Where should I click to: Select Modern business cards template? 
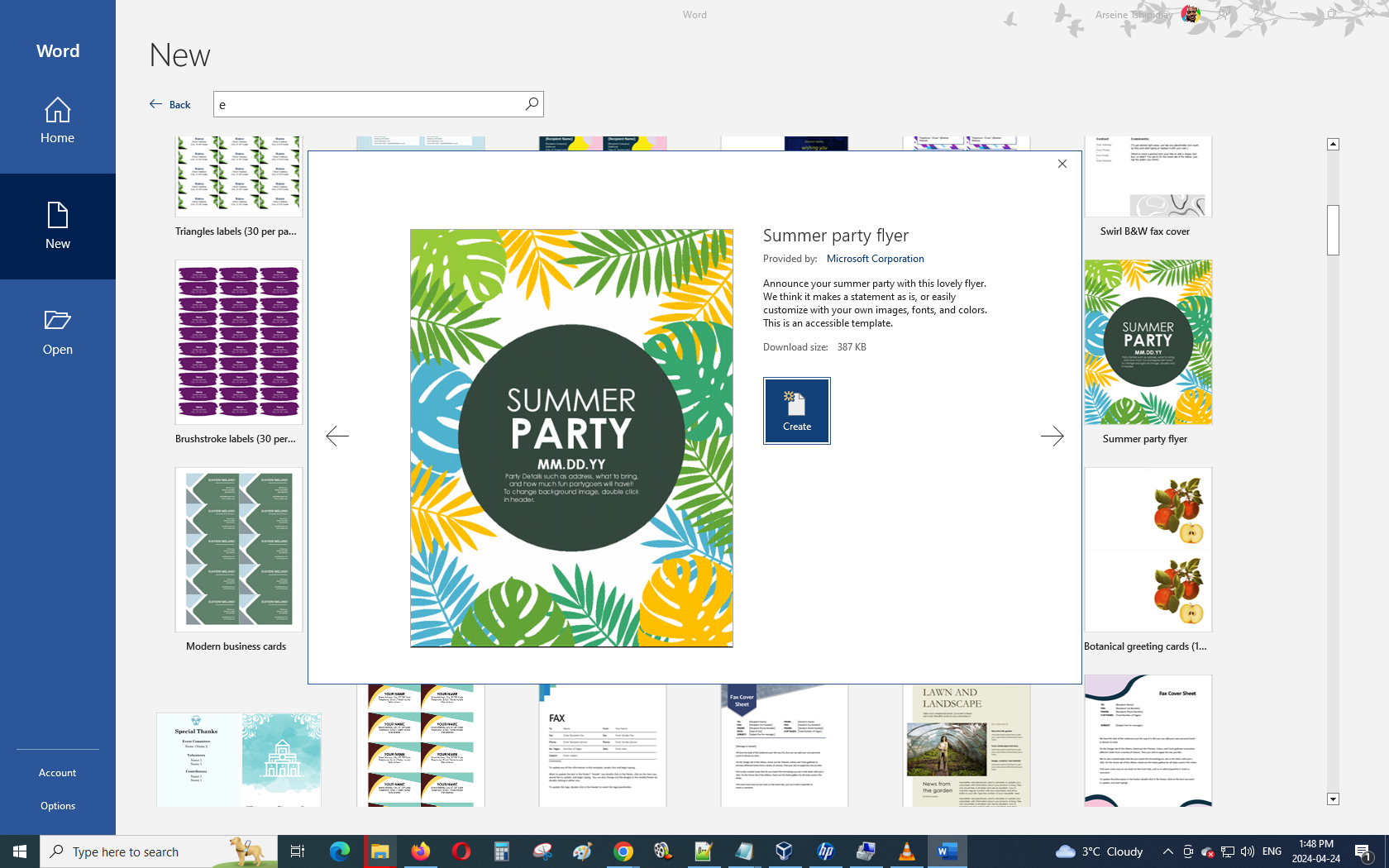(239, 550)
